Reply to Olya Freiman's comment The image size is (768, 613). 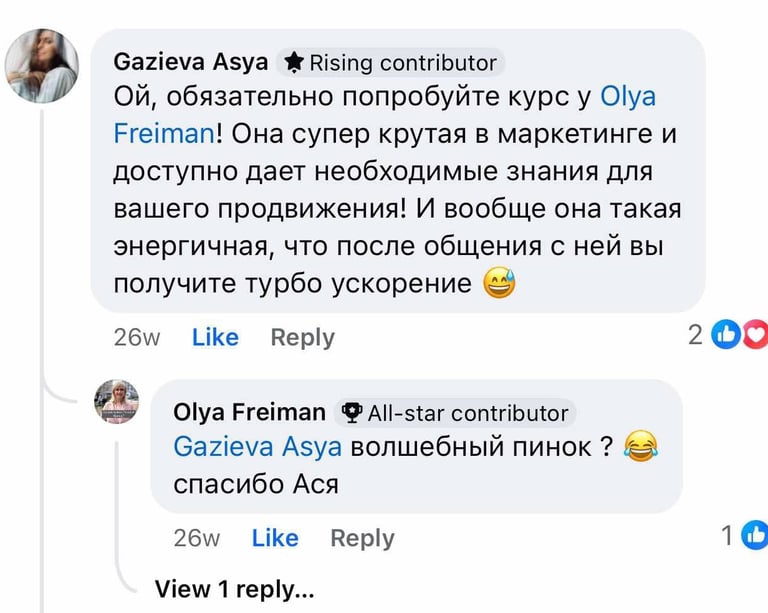362,538
